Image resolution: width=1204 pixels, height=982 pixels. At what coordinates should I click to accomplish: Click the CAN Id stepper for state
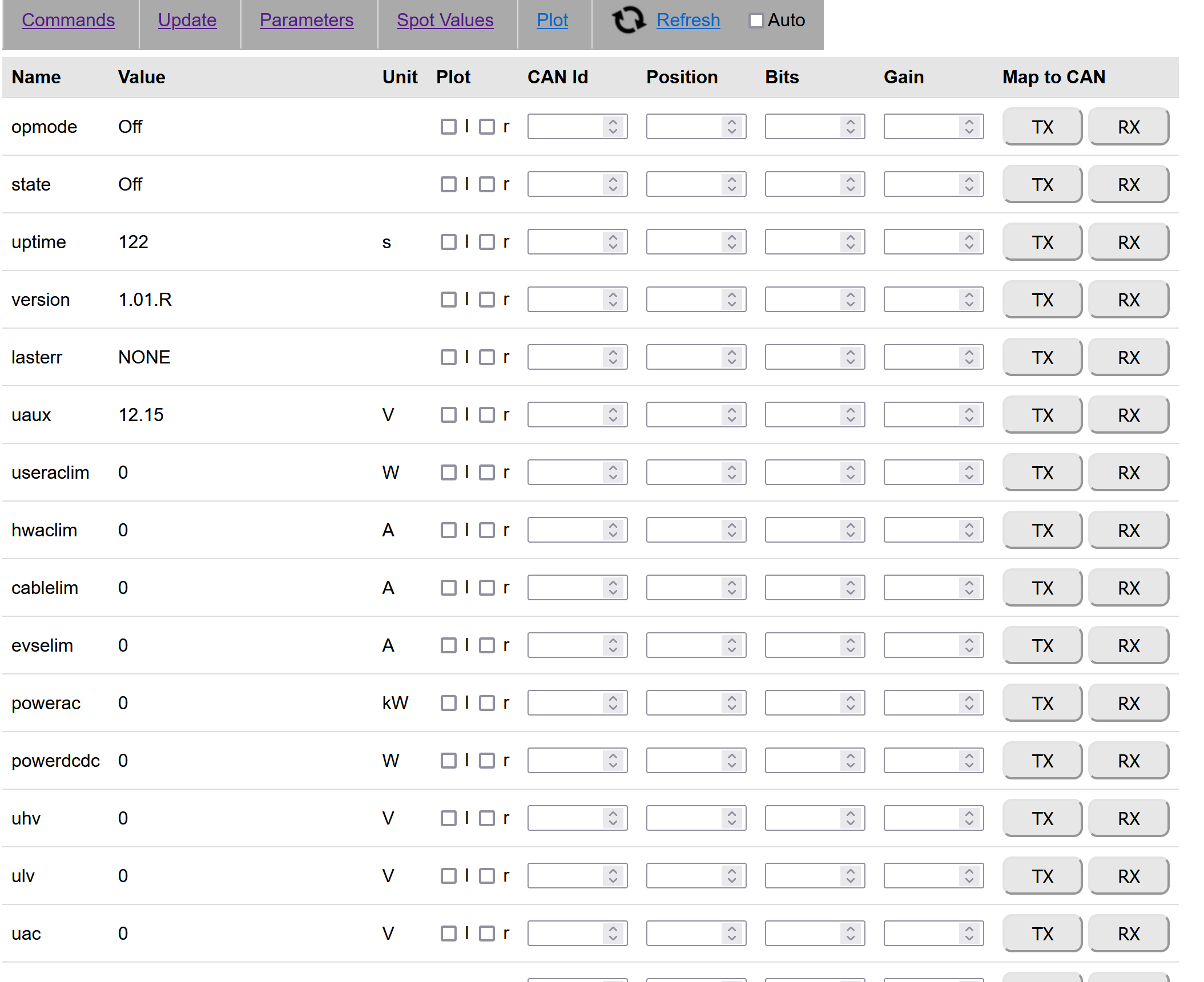click(x=613, y=184)
